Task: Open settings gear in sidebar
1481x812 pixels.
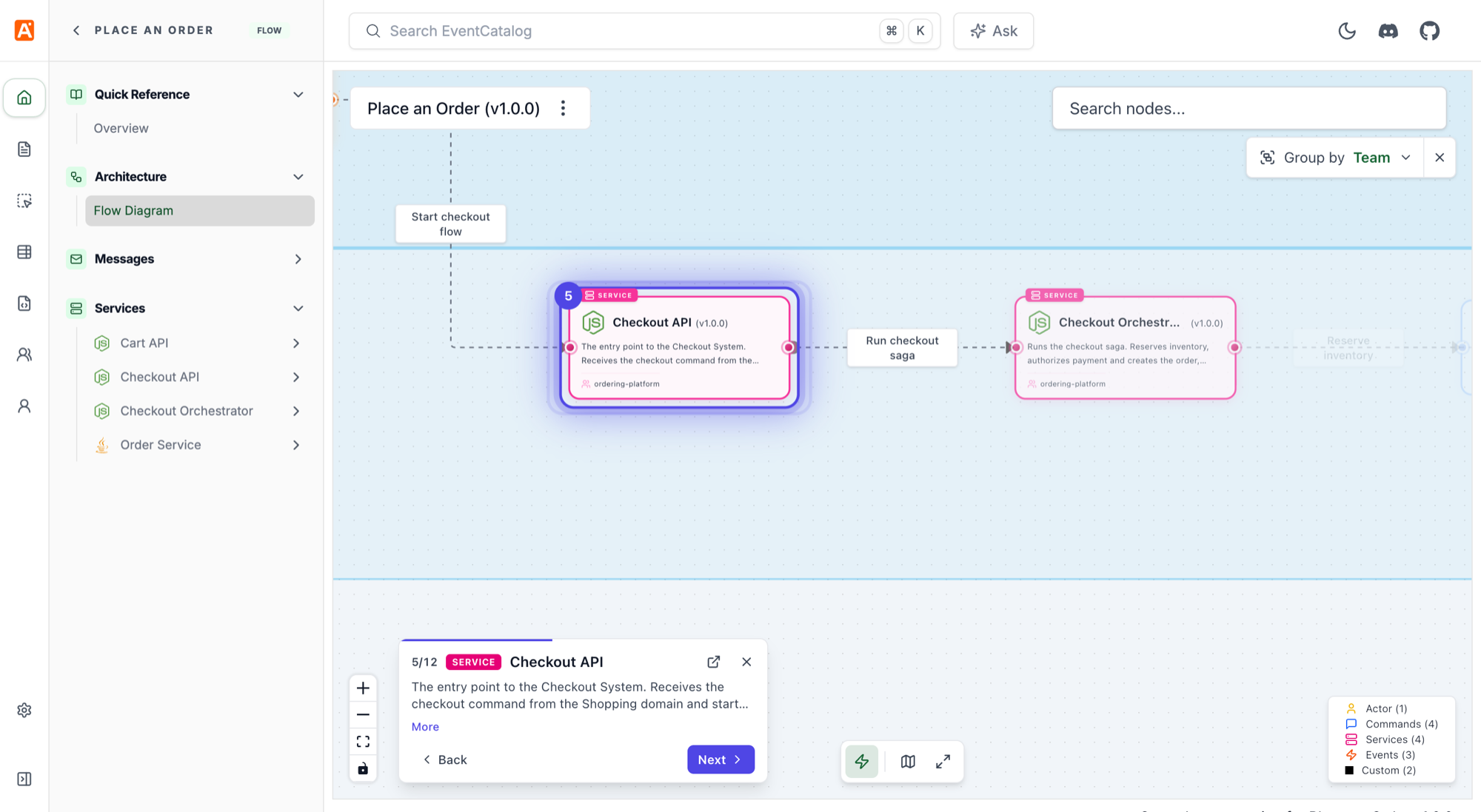Action: 24,710
